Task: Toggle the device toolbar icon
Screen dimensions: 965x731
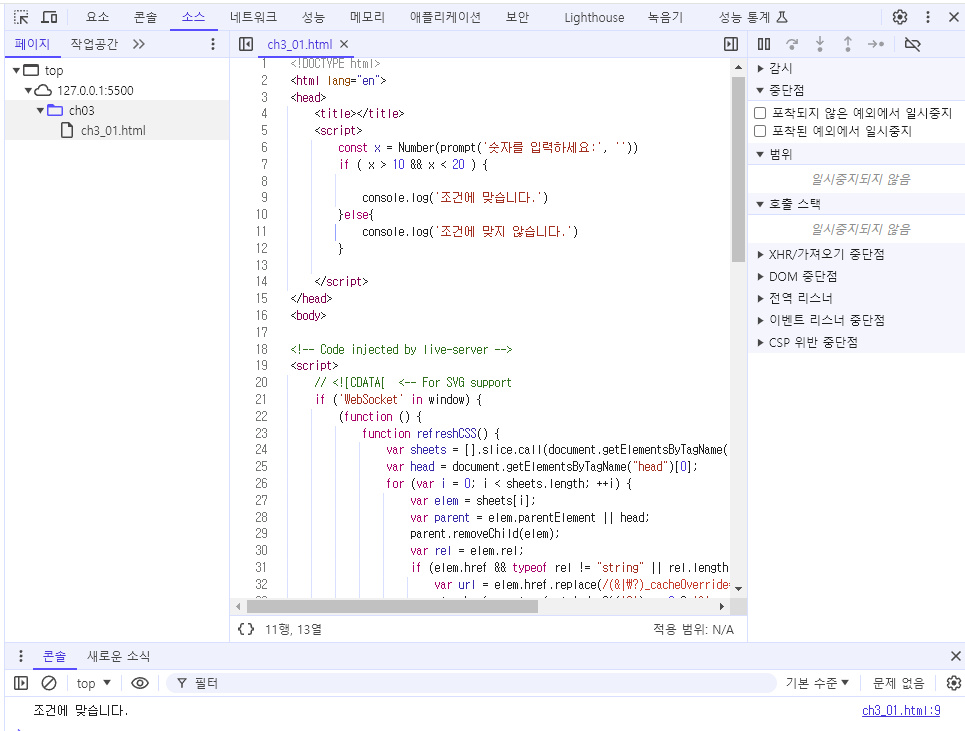Action: tap(49, 17)
